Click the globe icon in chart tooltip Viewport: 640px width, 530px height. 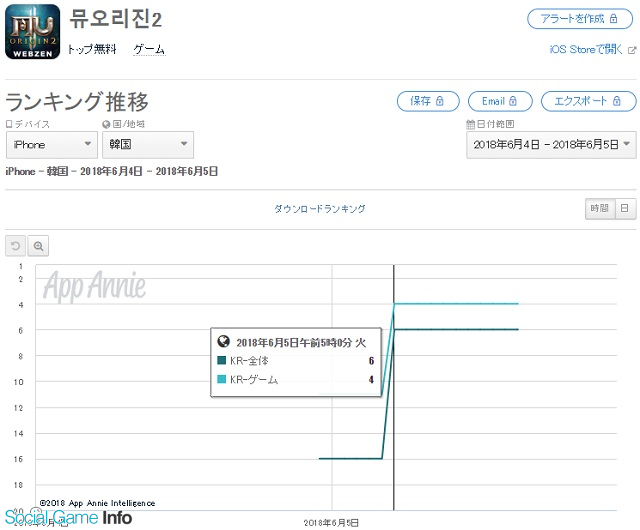pyautogui.click(x=223, y=341)
